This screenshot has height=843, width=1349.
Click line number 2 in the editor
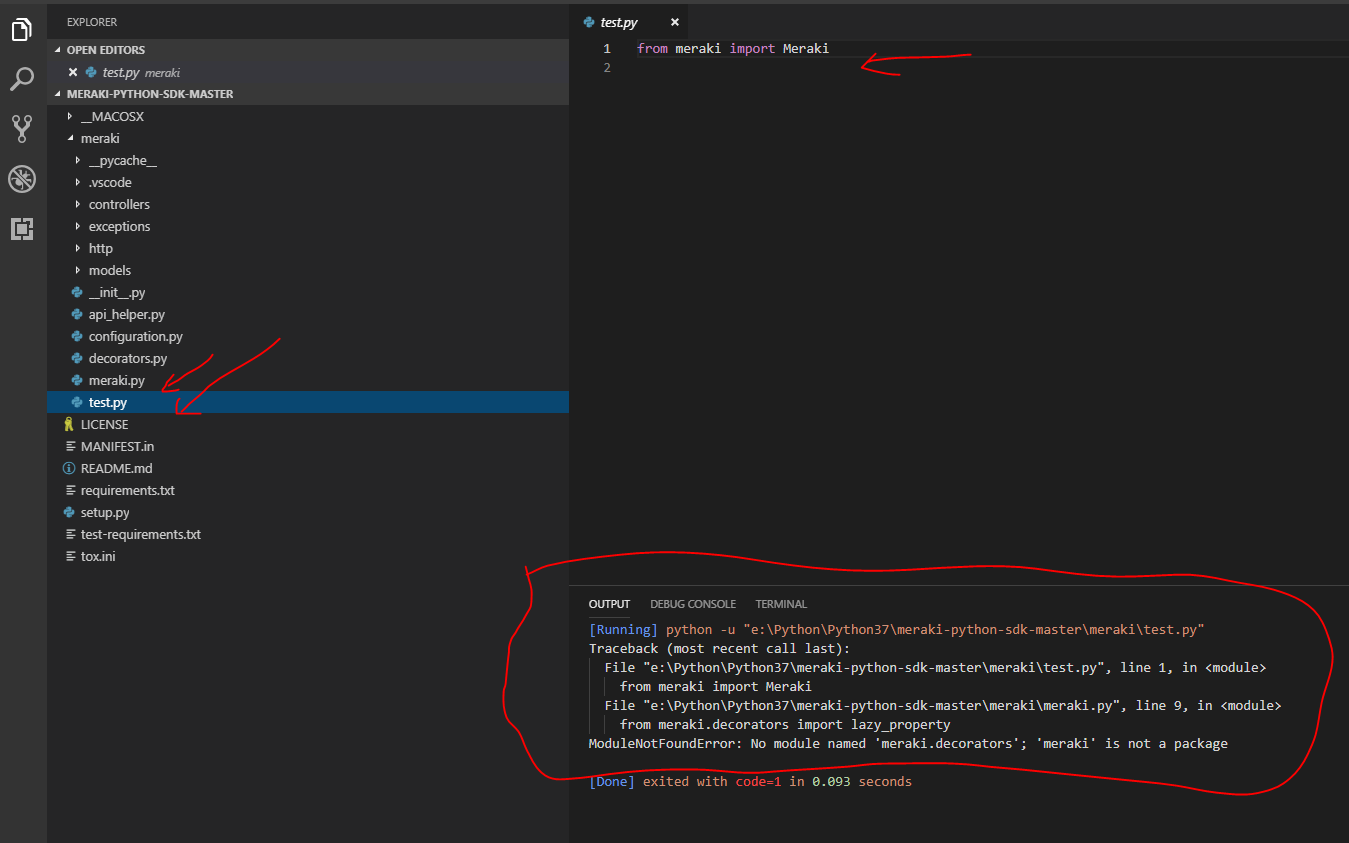(606, 68)
